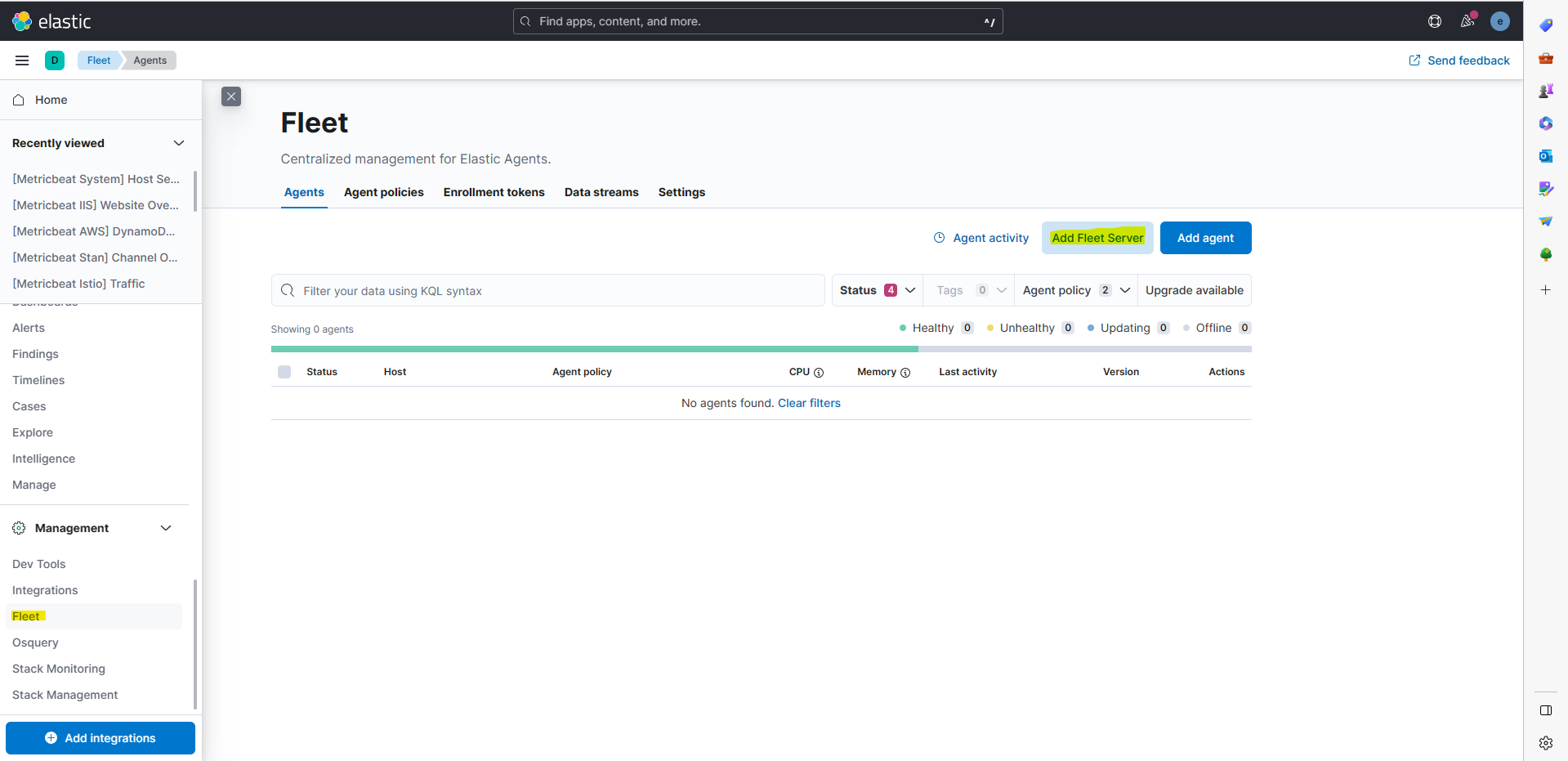
Task: Open the Data streams tab
Action: point(601,192)
